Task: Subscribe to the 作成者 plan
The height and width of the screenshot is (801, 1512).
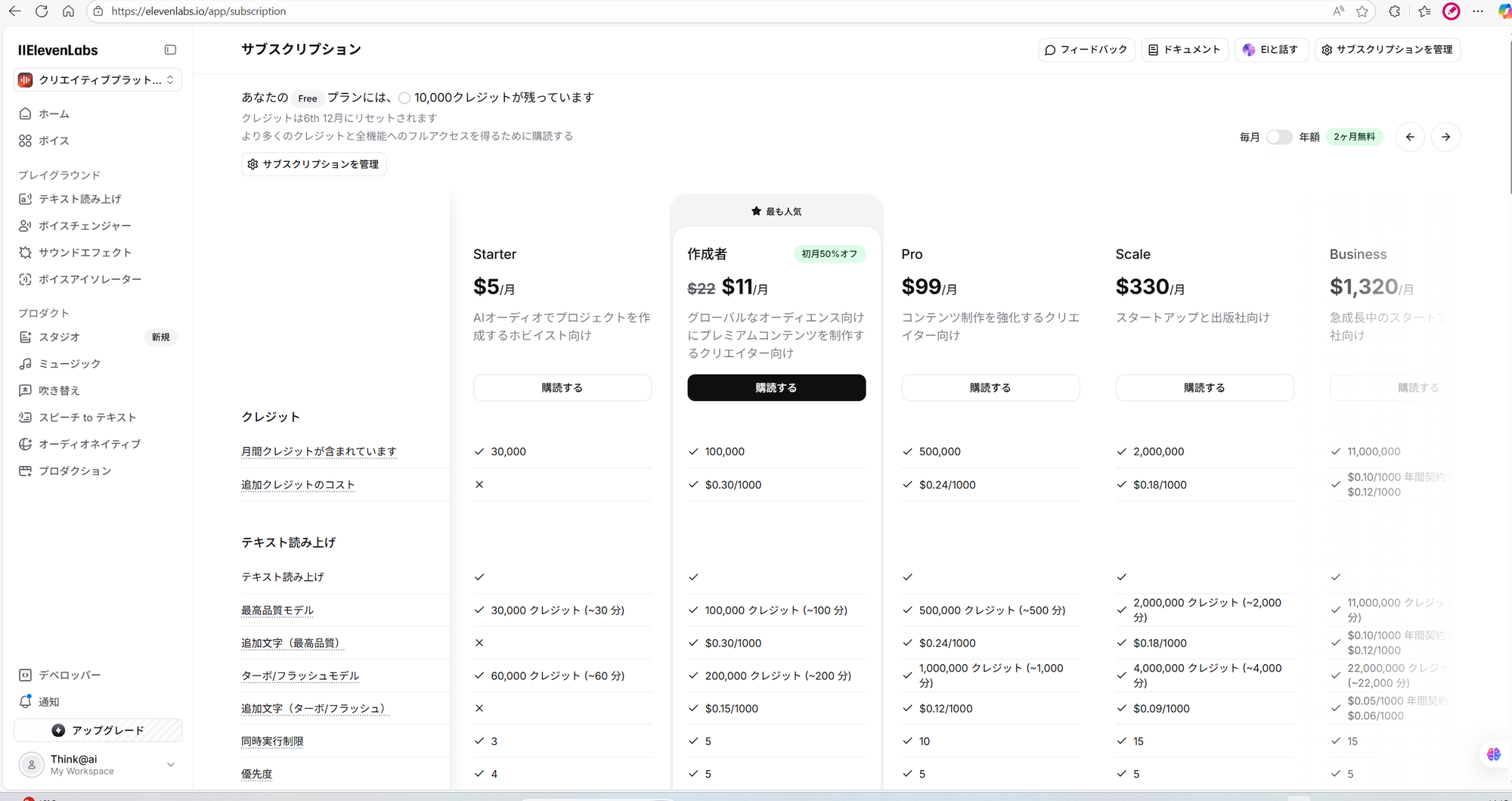Action: click(x=776, y=388)
